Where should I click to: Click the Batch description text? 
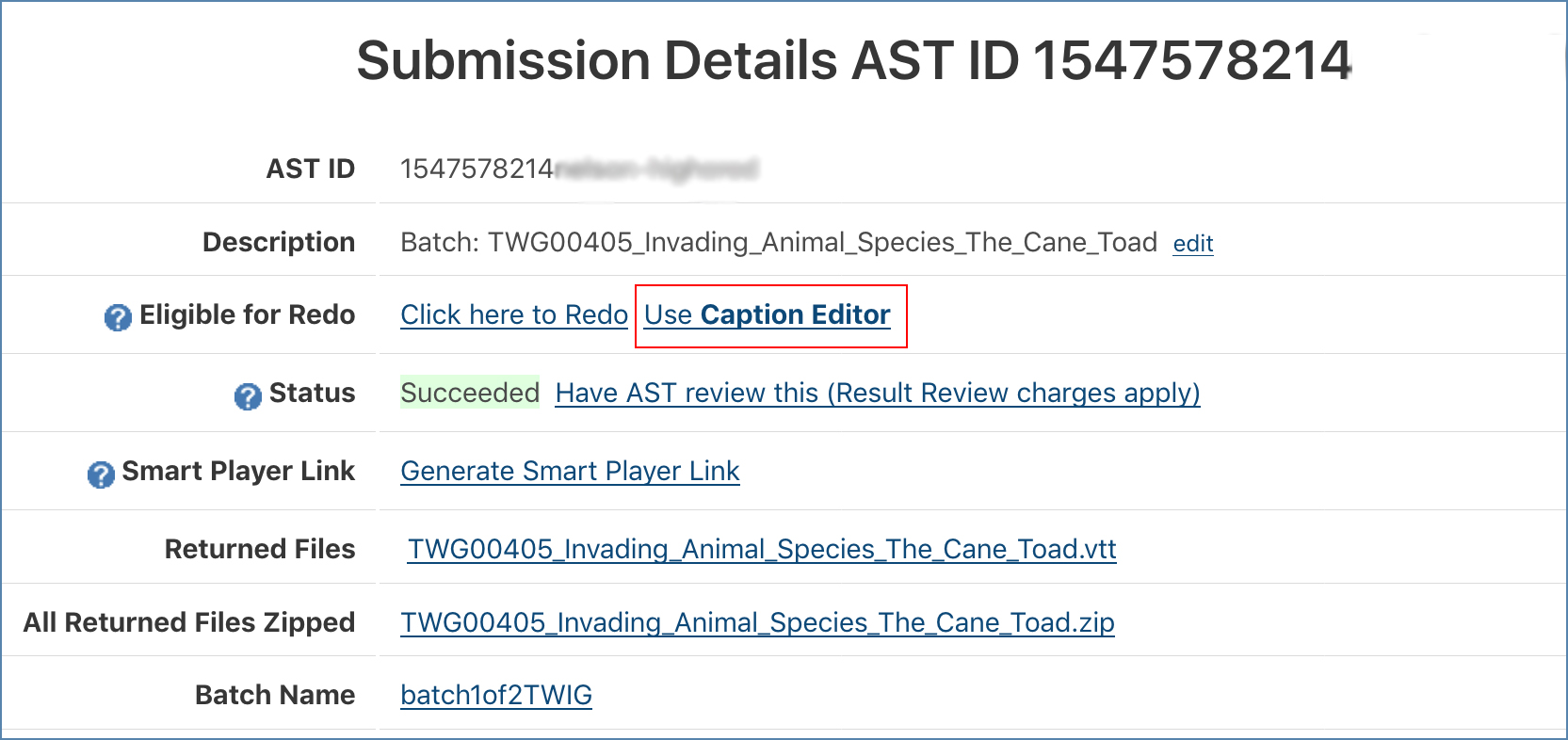coord(778,242)
